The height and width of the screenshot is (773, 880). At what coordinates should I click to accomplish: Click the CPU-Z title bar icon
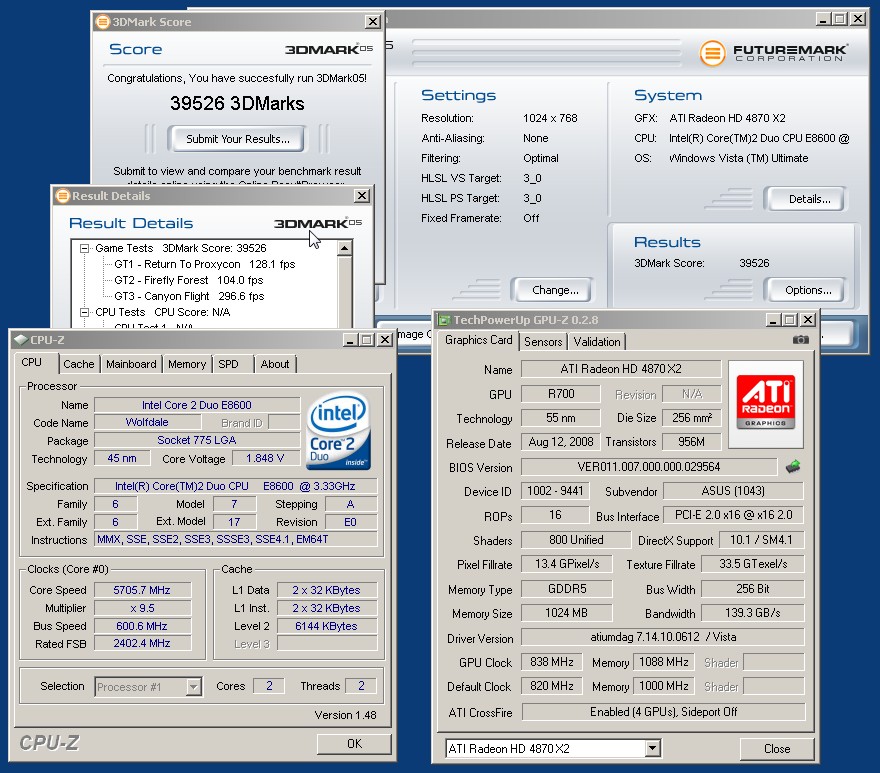click(21, 340)
